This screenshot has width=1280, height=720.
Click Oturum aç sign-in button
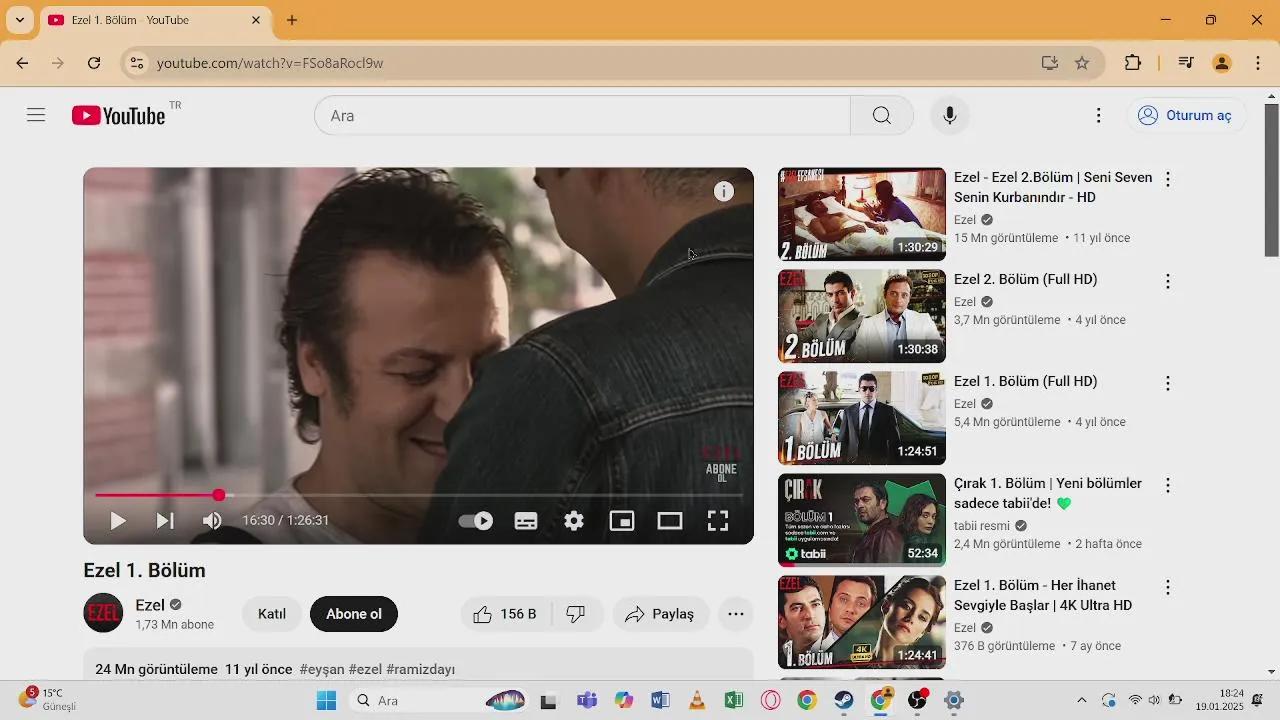pos(1187,115)
